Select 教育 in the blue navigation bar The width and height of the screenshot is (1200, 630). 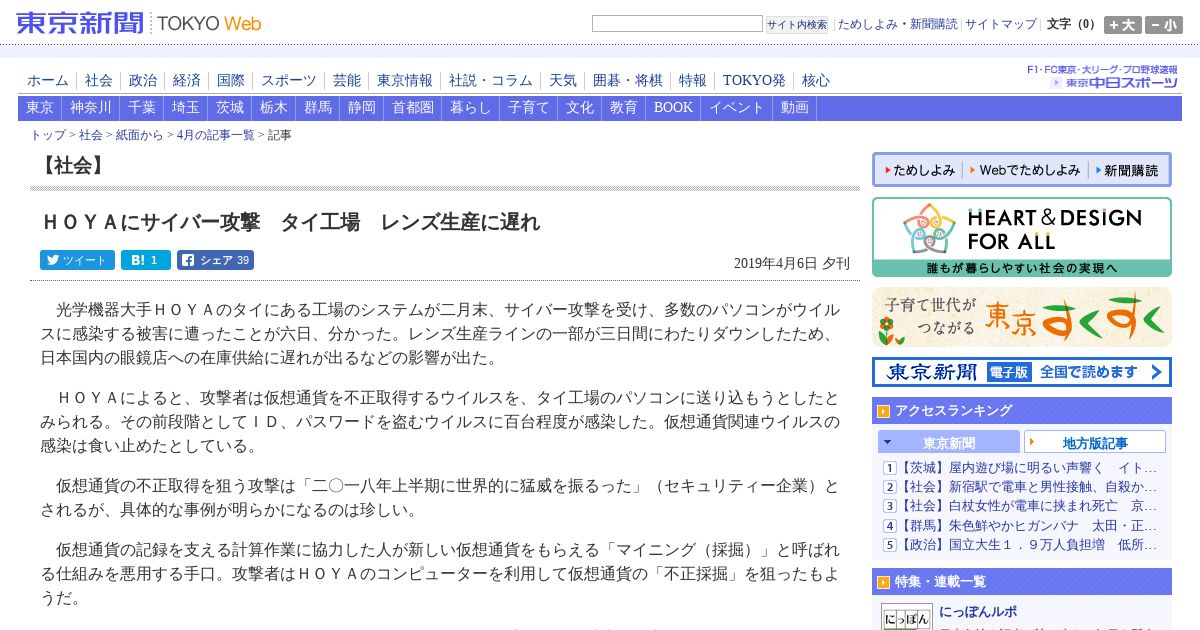(624, 108)
